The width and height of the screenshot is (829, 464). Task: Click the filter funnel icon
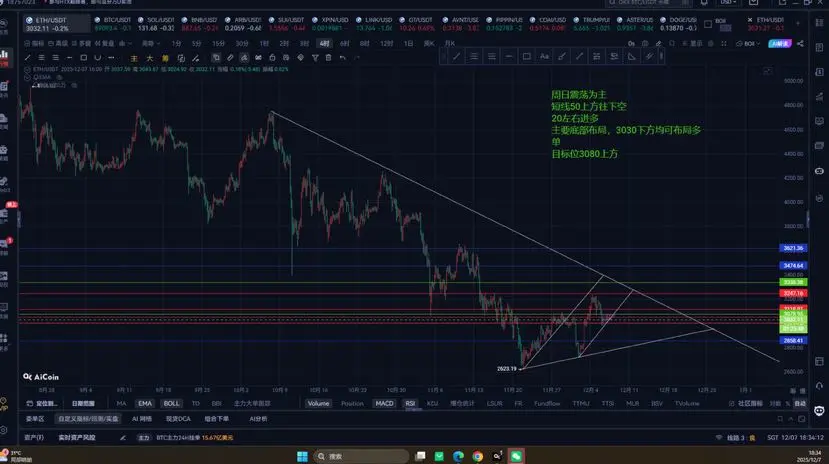coord(315,58)
